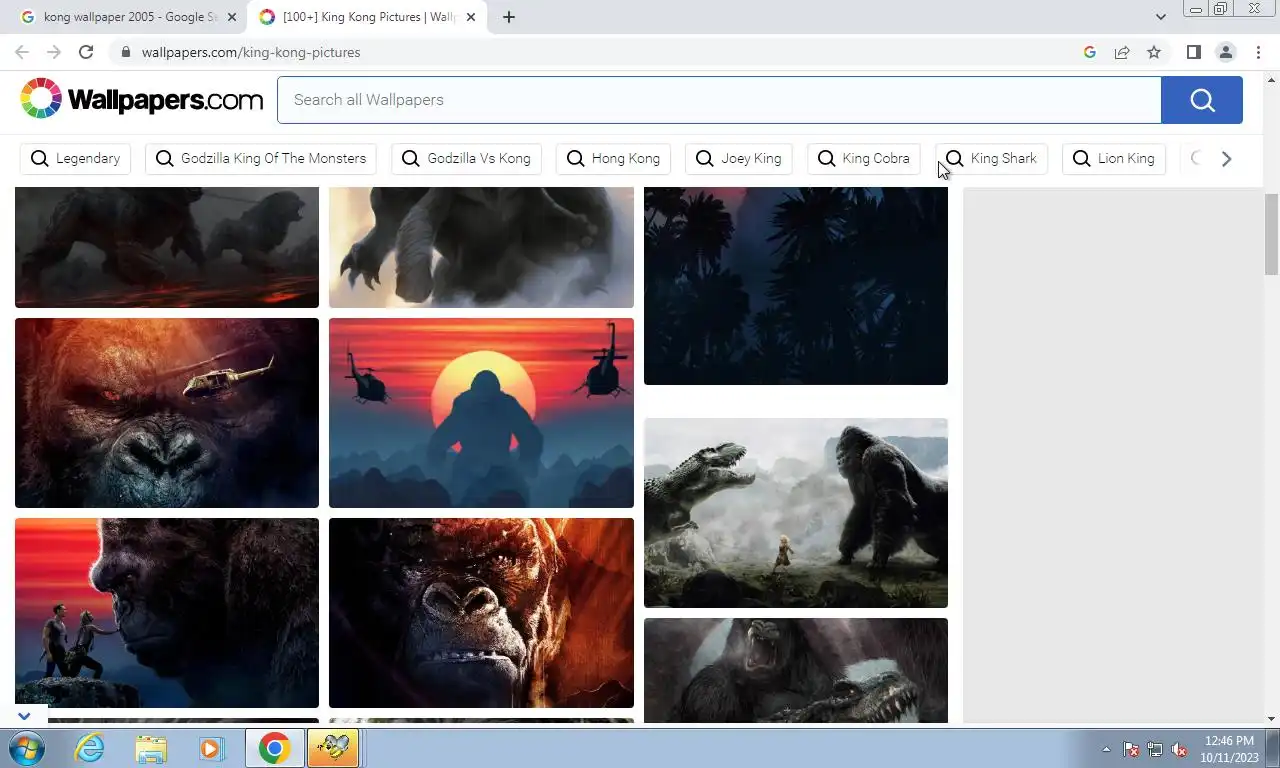Open the tab search dropdown chevron
1280x768 pixels.
1160,17
